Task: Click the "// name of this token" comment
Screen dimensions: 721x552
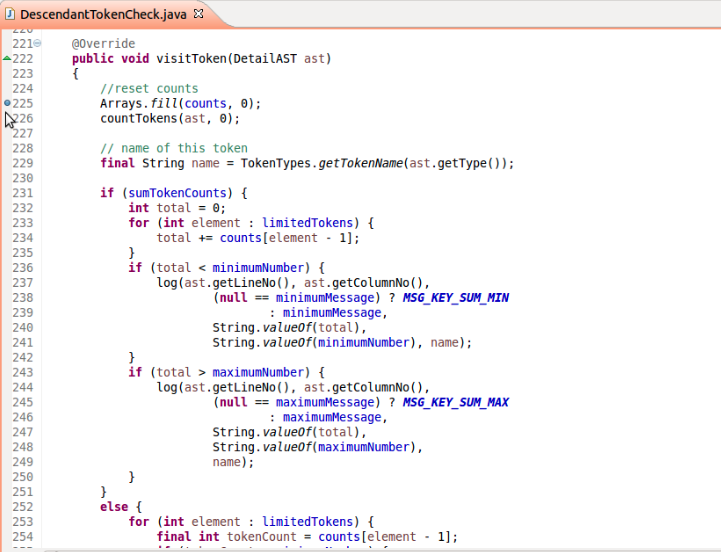Action: coord(173,148)
